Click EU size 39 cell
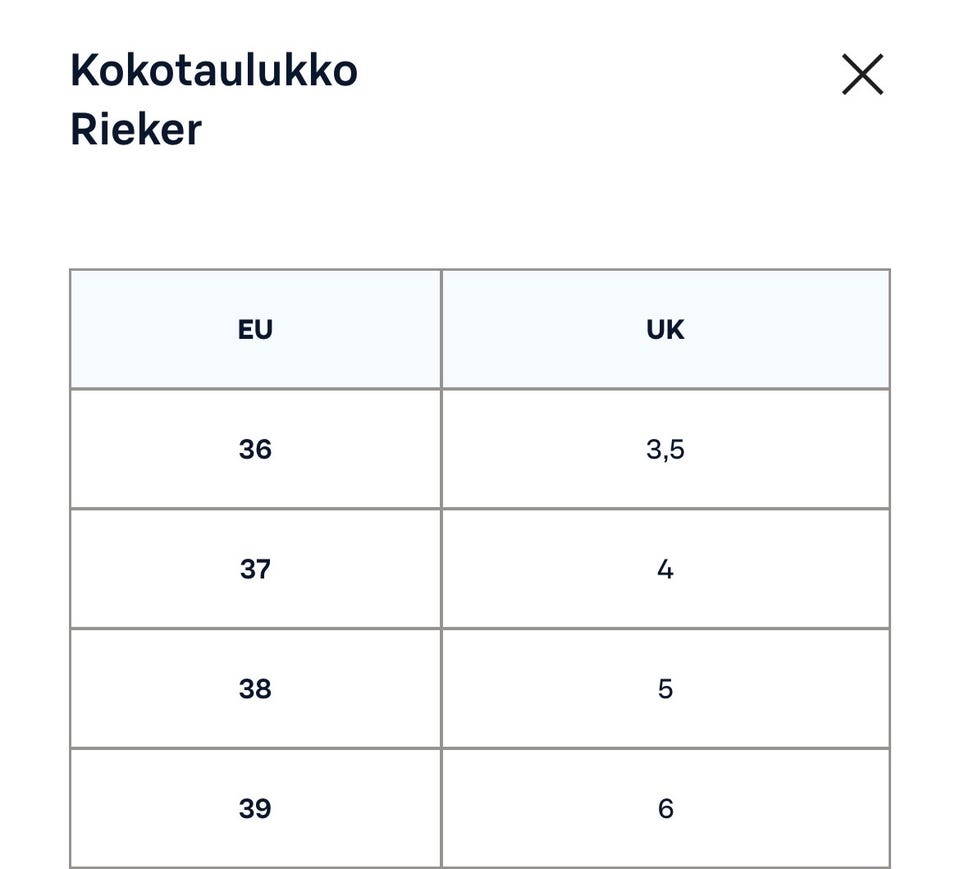The width and height of the screenshot is (960, 869). click(254, 808)
